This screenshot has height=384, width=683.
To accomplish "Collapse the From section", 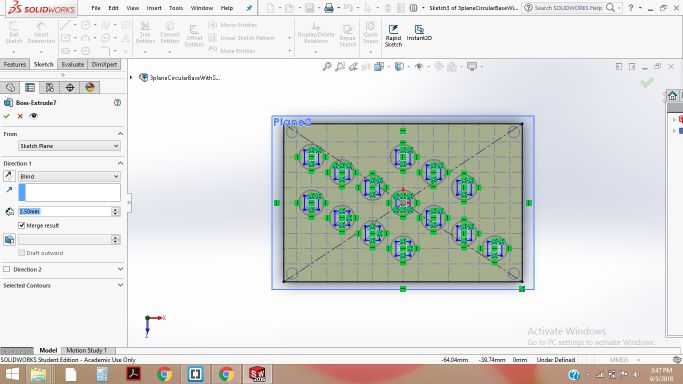I will click(x=120, y=134).
